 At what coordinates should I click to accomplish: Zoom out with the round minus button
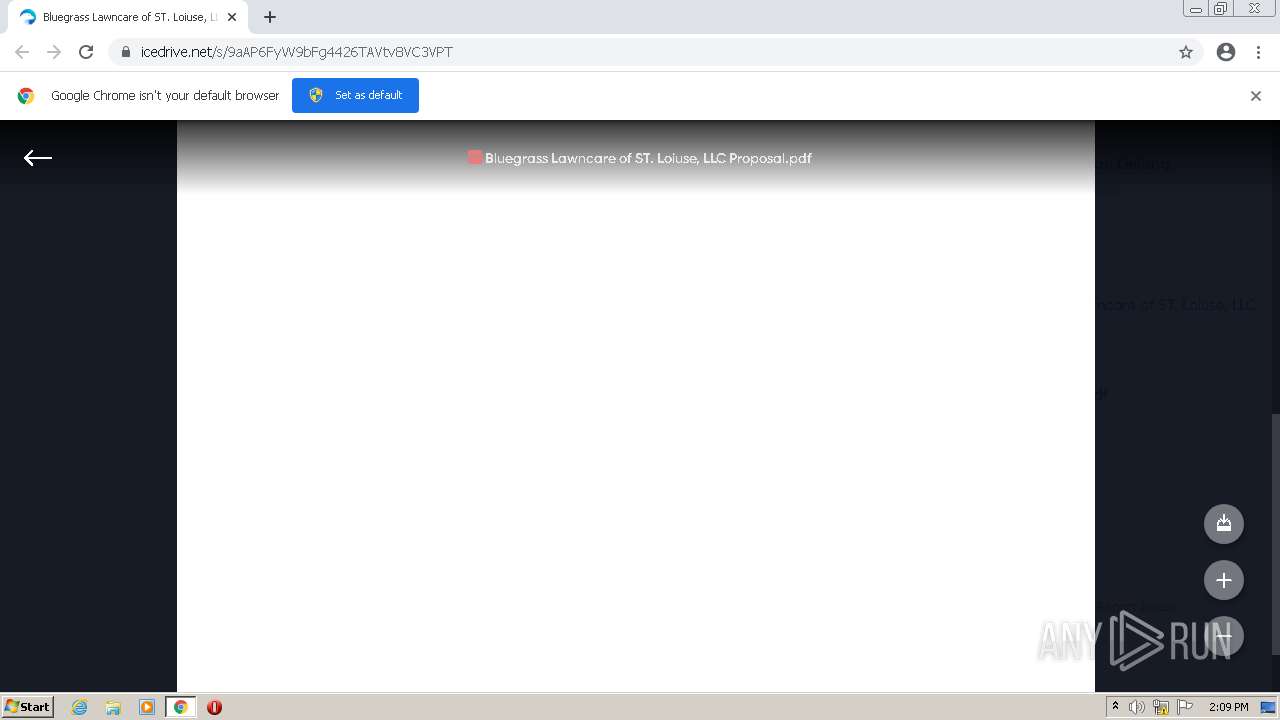click(x=1224, y=636)
